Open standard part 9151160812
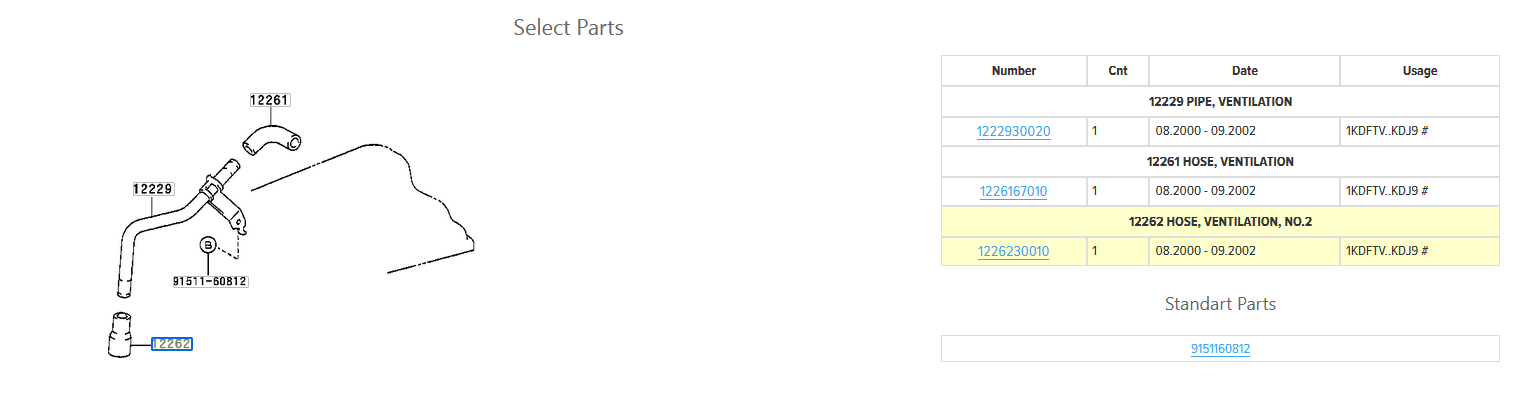Screen dimensions: 1516x404 tap(1220, 349)
